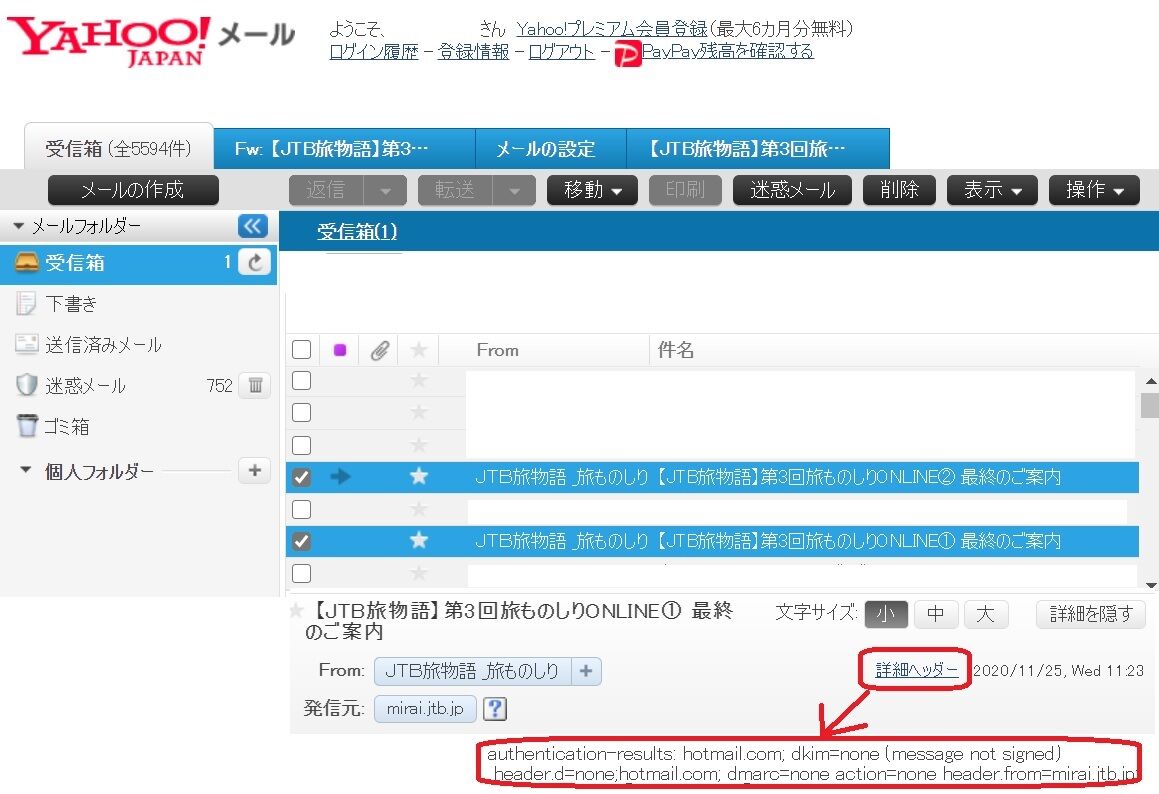Viewport: 1159px width, 794px height.
Task: Click the PayPay logo icon
Action: (627, 54)
